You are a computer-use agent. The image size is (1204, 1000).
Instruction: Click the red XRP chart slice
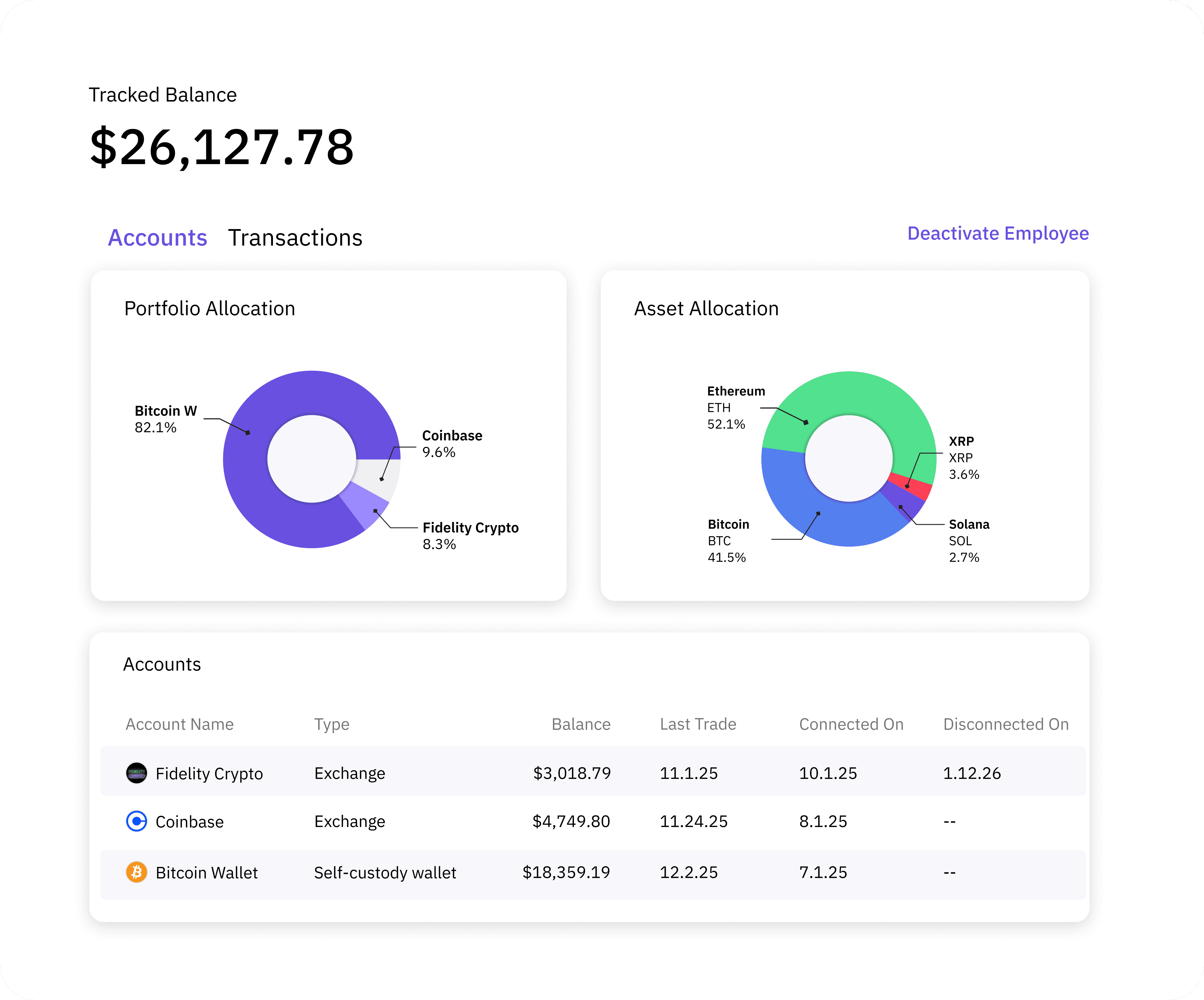pos(912,485)
